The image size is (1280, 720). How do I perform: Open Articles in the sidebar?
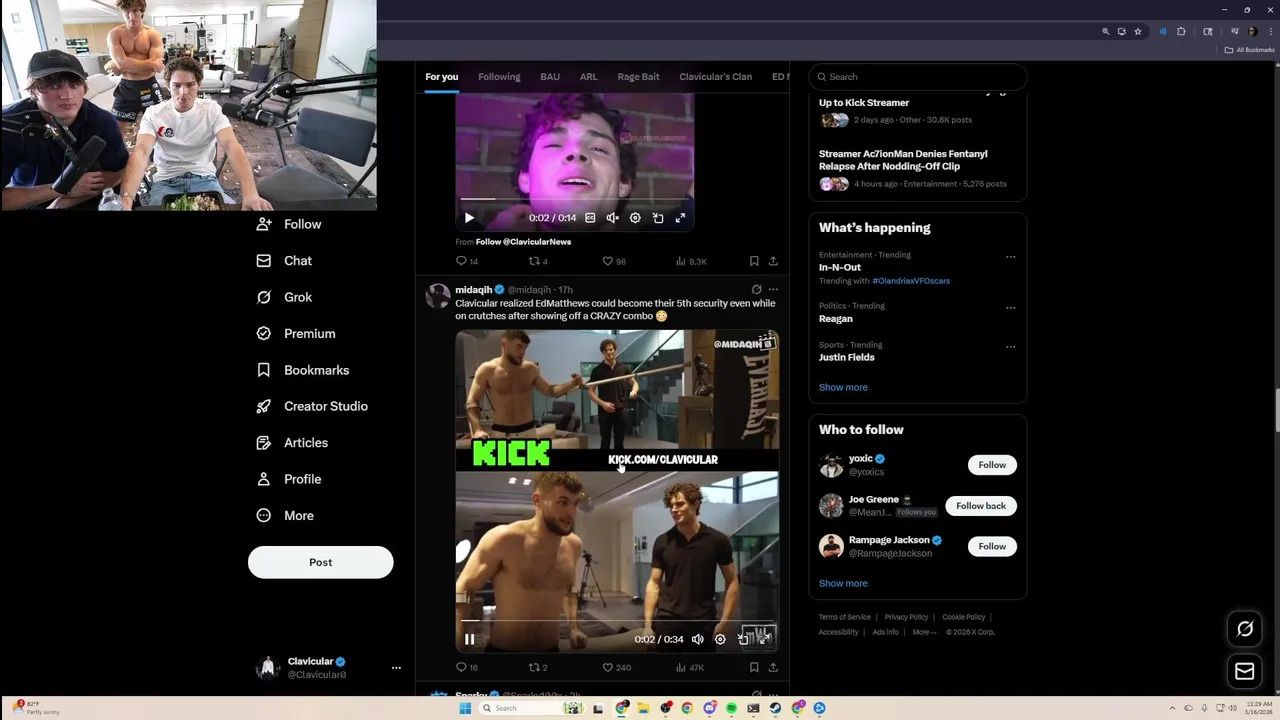pyautogui.click(x=292, y=442)
